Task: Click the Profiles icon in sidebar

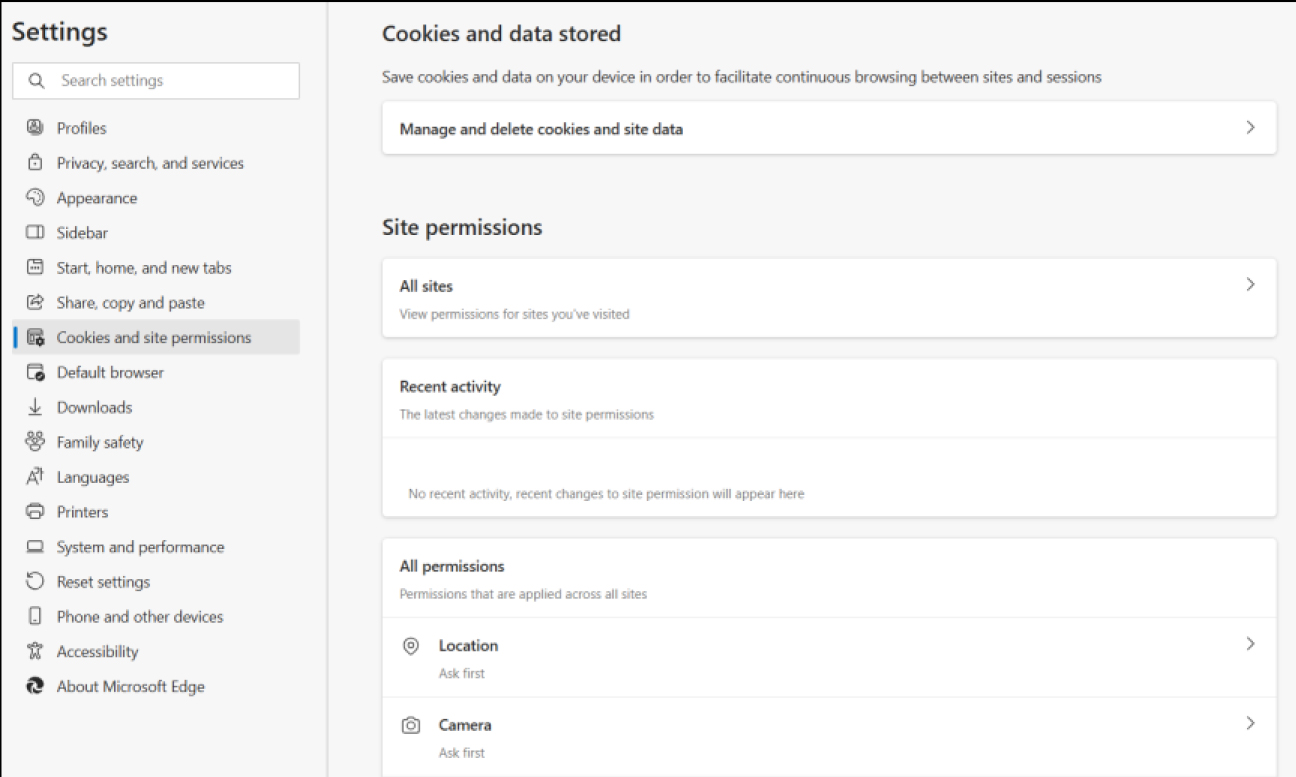Action: 35,128
